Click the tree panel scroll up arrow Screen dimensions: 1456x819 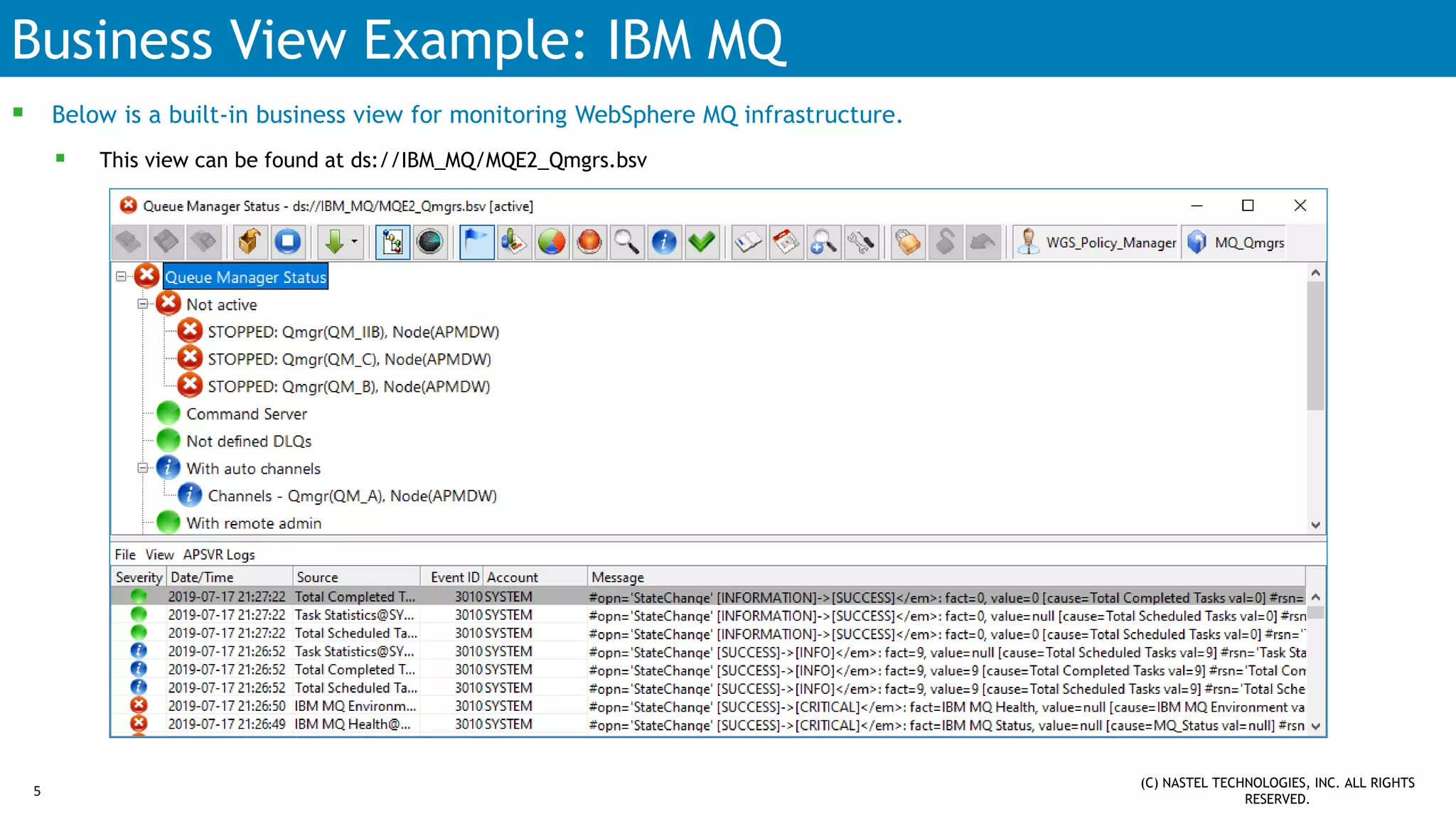(1315, 272)
